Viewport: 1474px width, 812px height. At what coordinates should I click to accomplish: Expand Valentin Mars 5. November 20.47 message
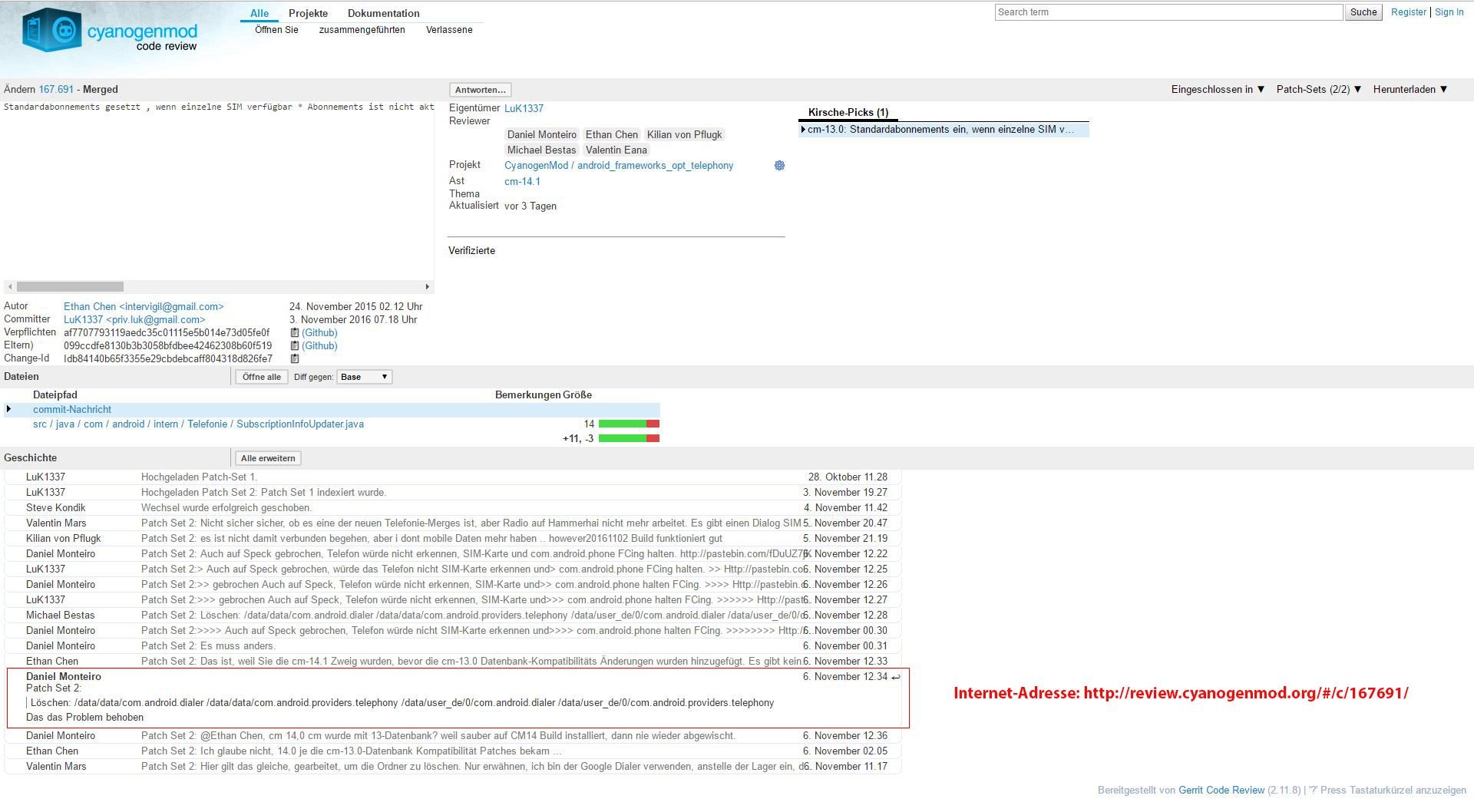pos(453,523)
